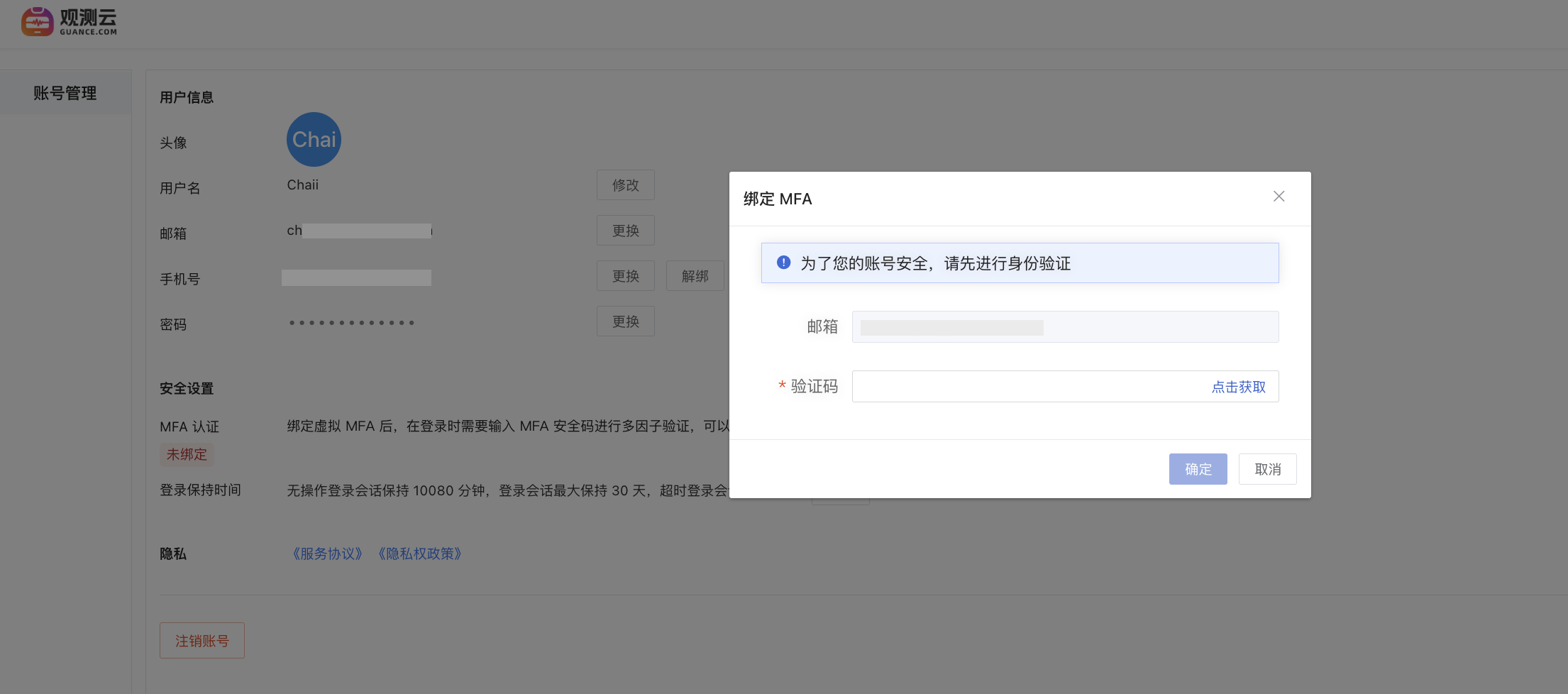Click 解绑 to unbind phone number
The image size is (1568, 694).
coord(695,276)
